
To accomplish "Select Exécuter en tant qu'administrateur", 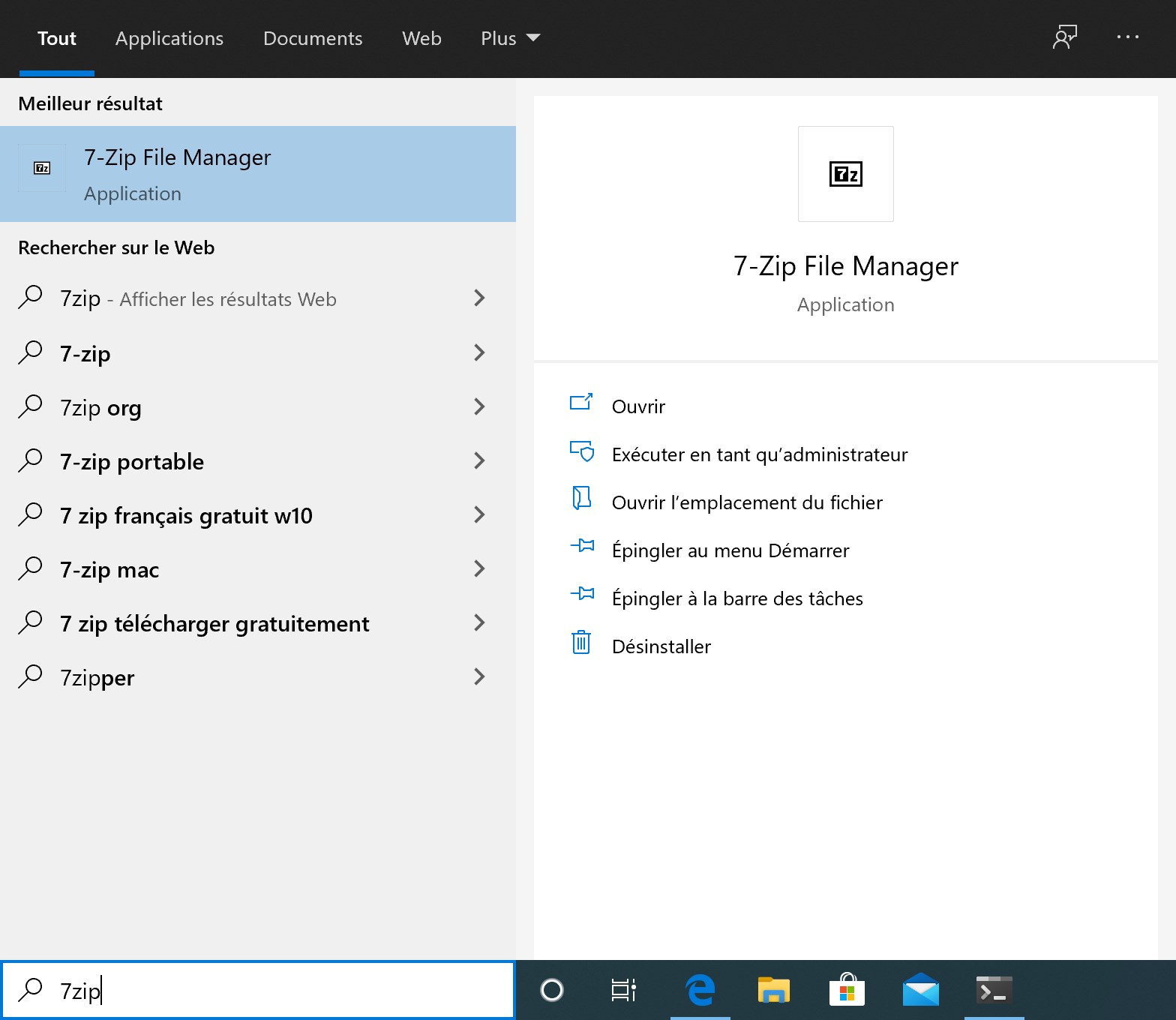I will [x=759, y=454].
